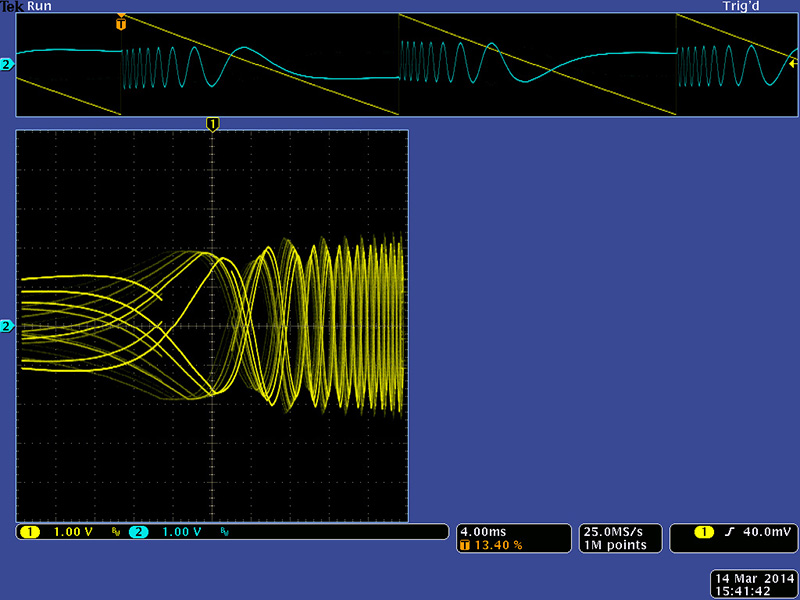The image size is (800, 600).
Task: Click the 25.0MS/s sample rate readout
Action: point(612,531)
